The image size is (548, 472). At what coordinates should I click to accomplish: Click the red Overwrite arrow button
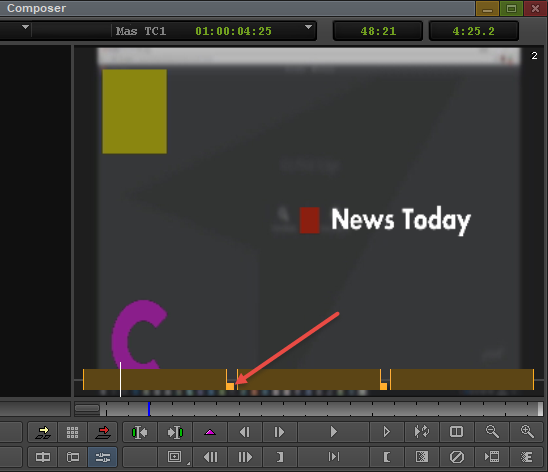(x=103, y=432)
